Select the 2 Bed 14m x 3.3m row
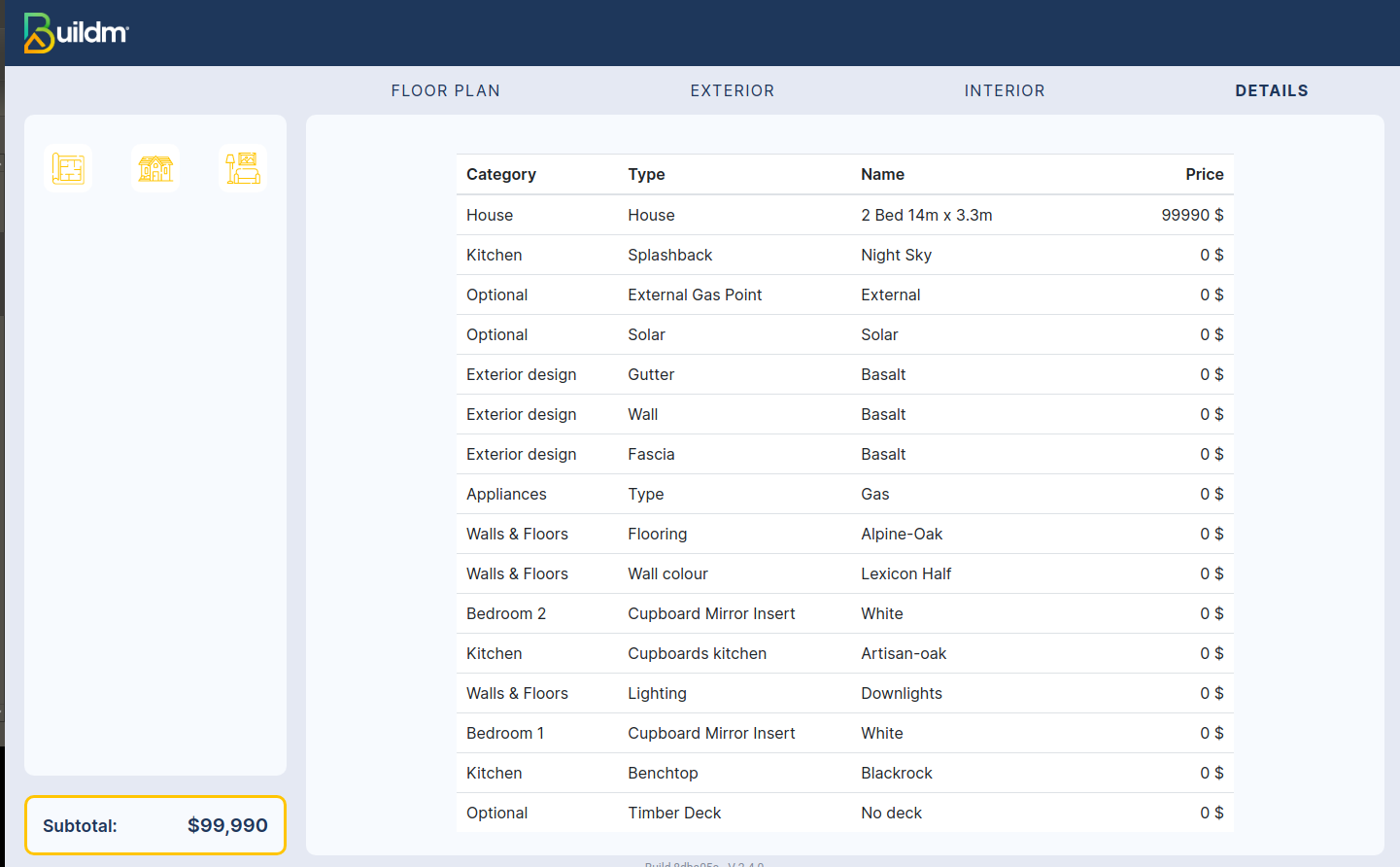Image resolution: width=1400 pixels, height=867 pixels. [x=844, y=215]
